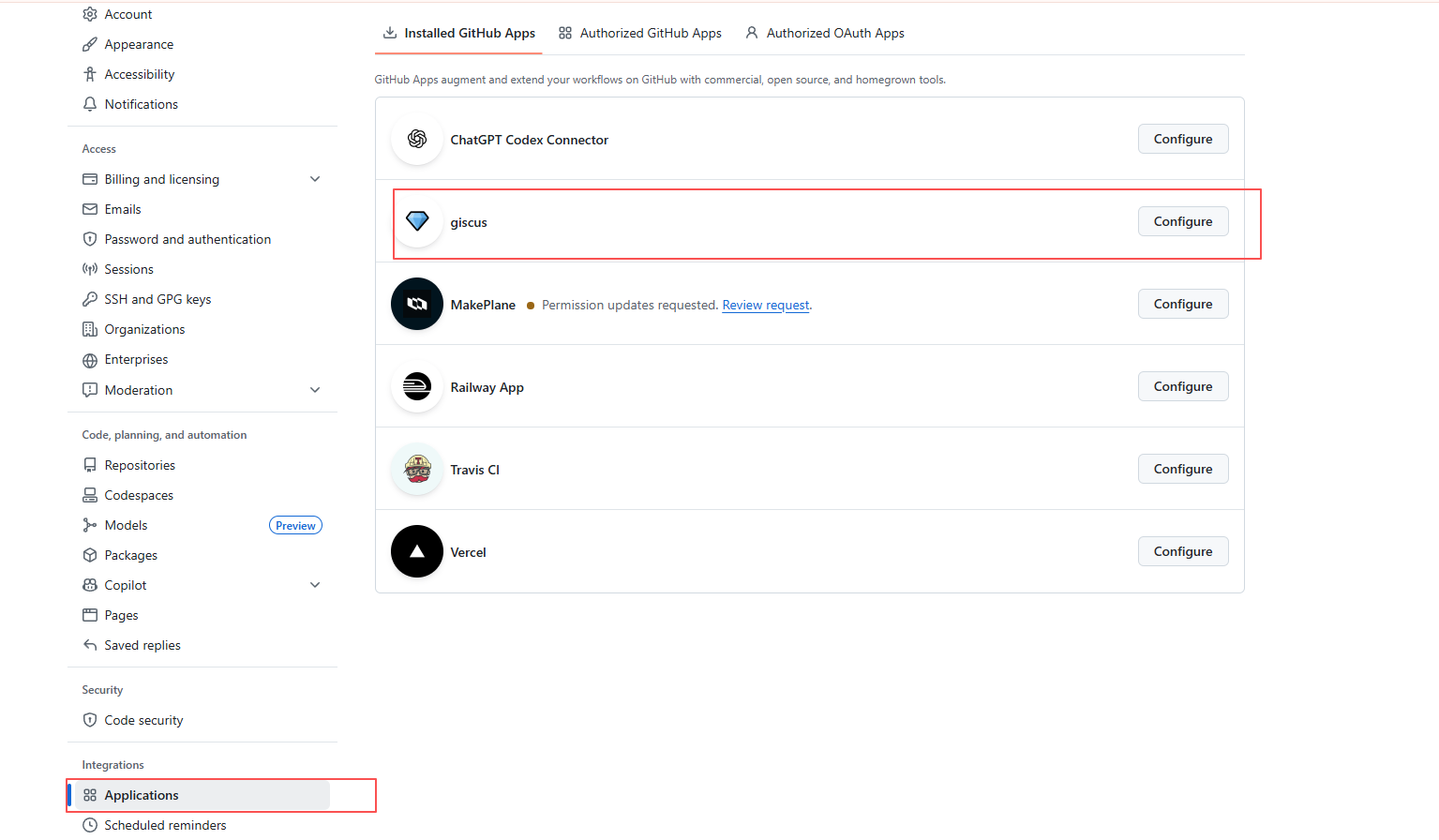Click the ChatGPT Codex Connector app logo
The height and width of the screenshot is (840, 1439).
417,139
